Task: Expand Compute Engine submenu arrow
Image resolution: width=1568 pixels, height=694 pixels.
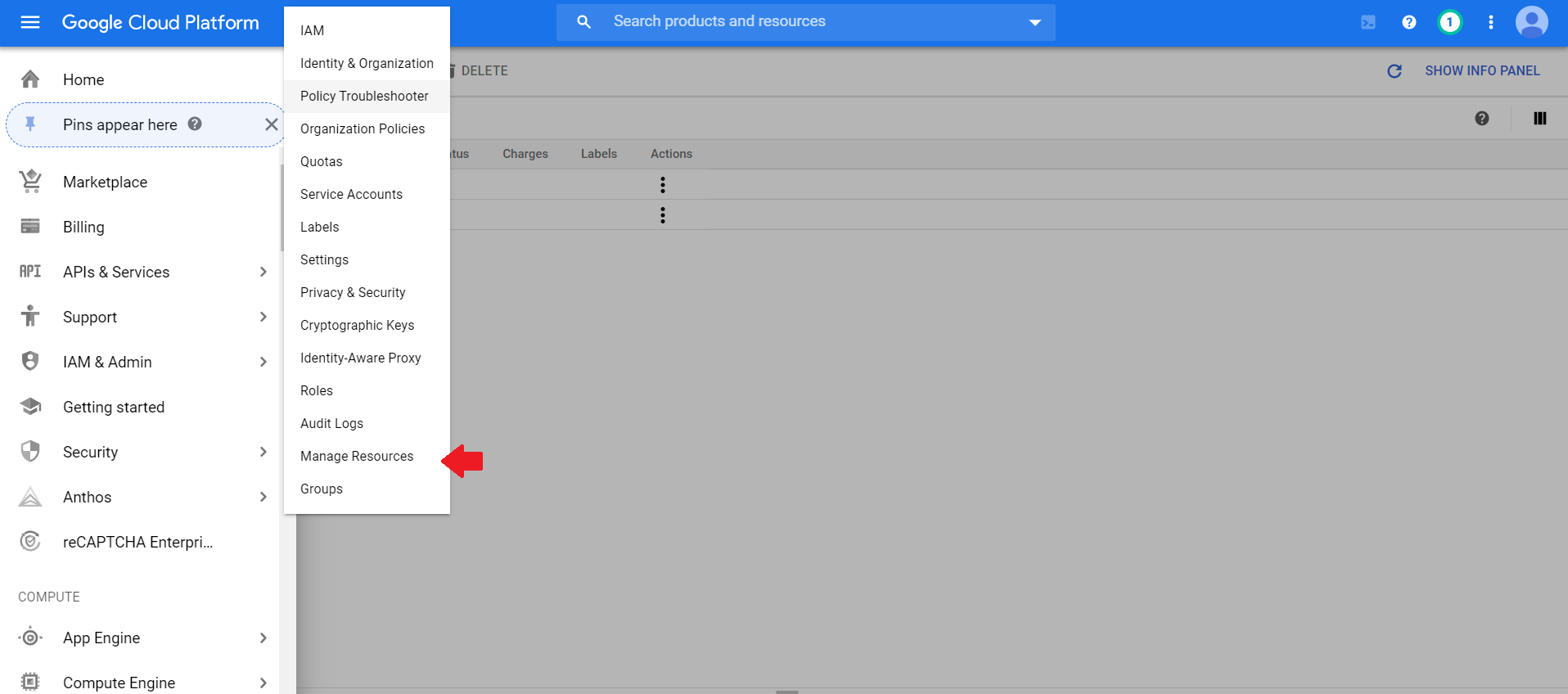Action: click(x=263, y=683)
